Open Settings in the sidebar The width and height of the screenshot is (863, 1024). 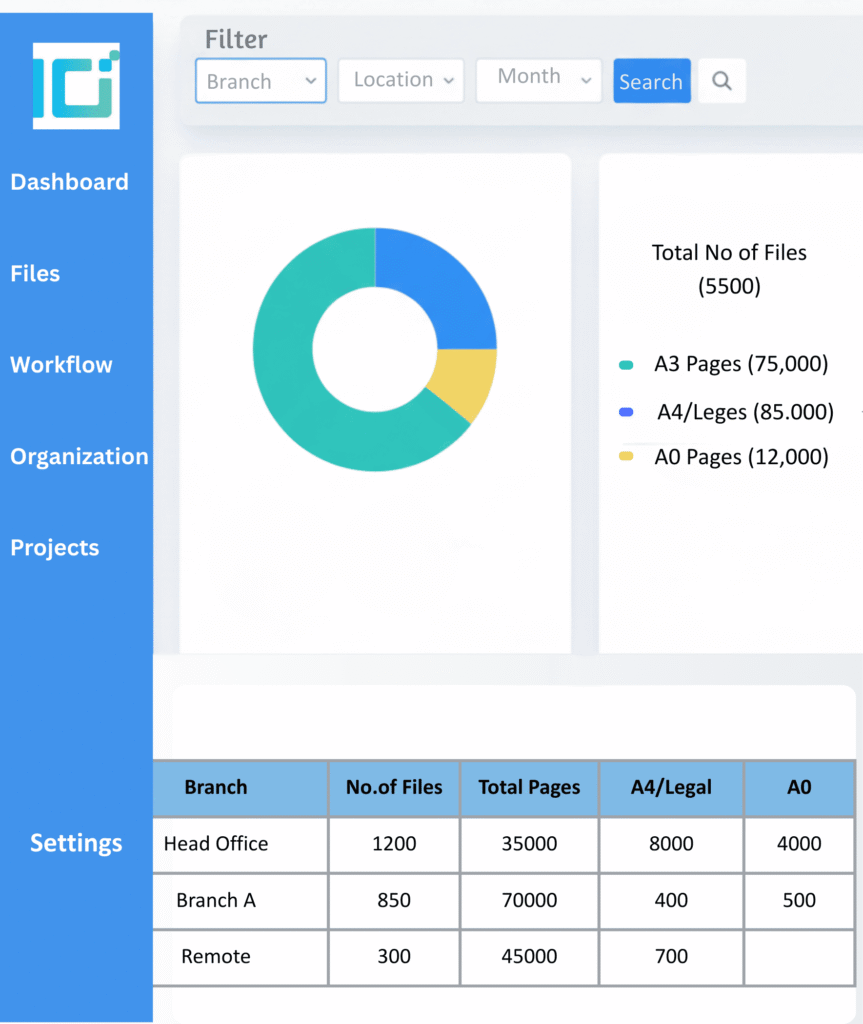tap(76, 843)
